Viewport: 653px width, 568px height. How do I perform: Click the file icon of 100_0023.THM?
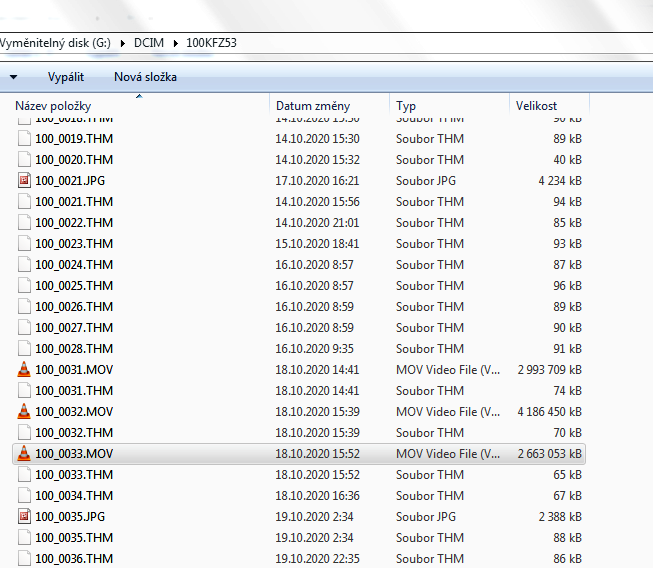click(24, 244)
